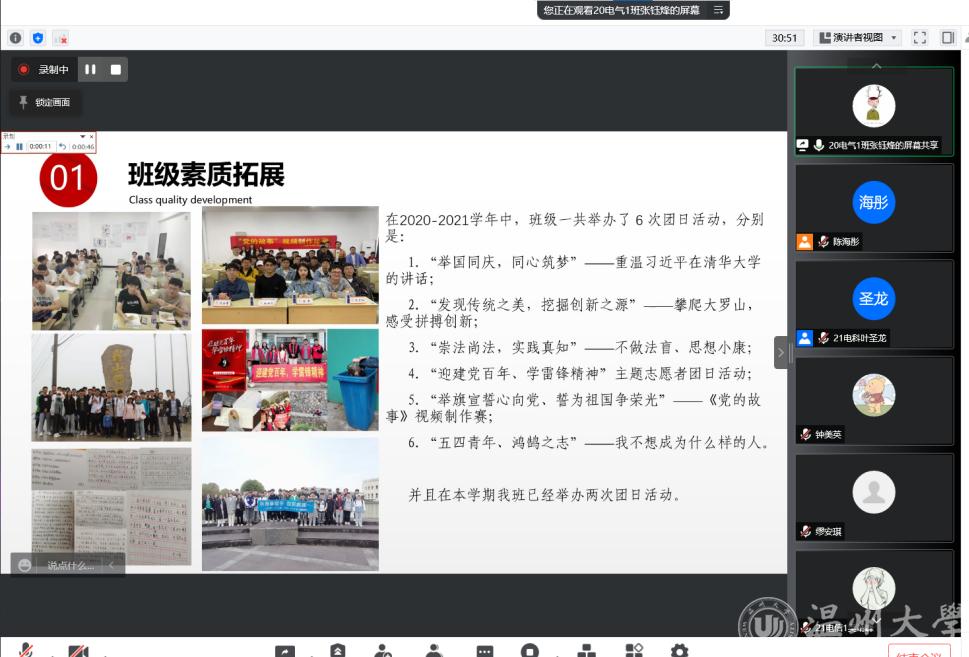Select 陈海彤's participant video tile

pos(874,207)
